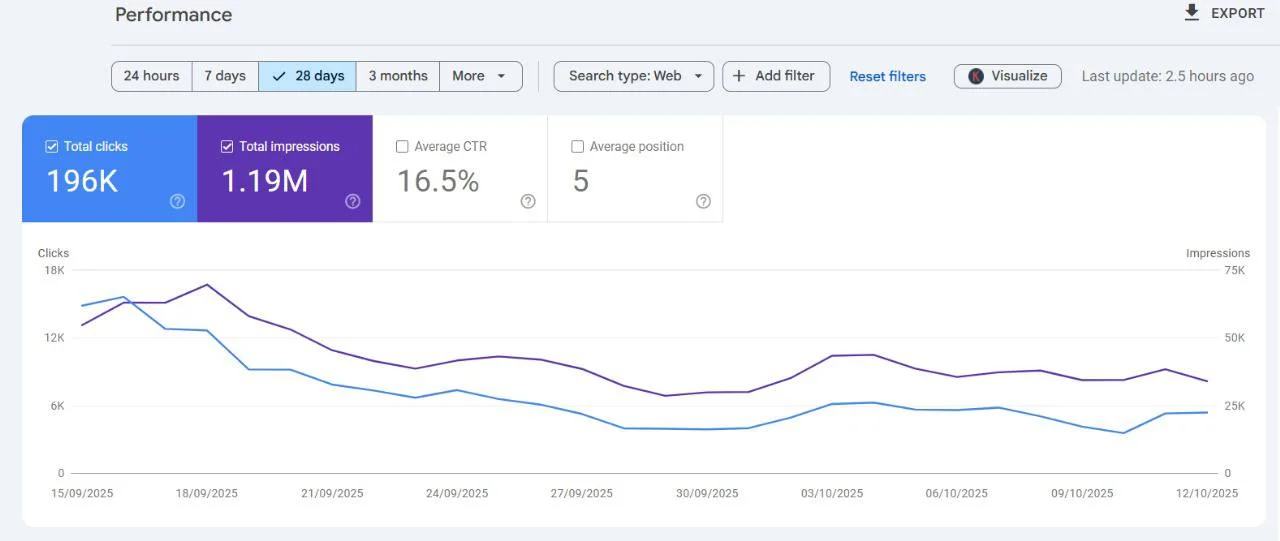
Task: Click the 12K clicks axis label
Action: tap(54, 338)
